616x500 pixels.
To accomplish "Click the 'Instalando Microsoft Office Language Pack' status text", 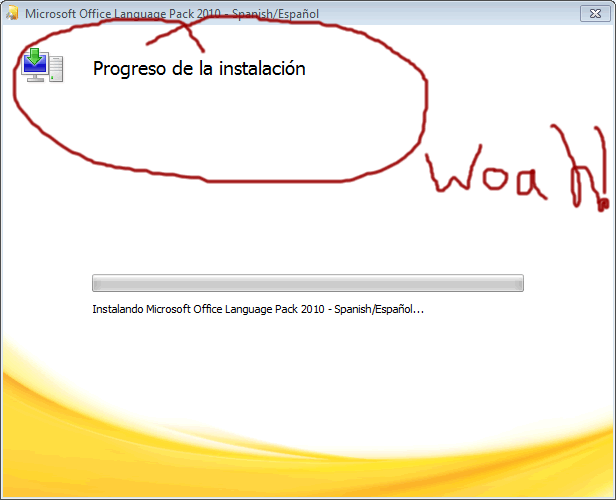I will pyautogui.click(x=258, y=310).
